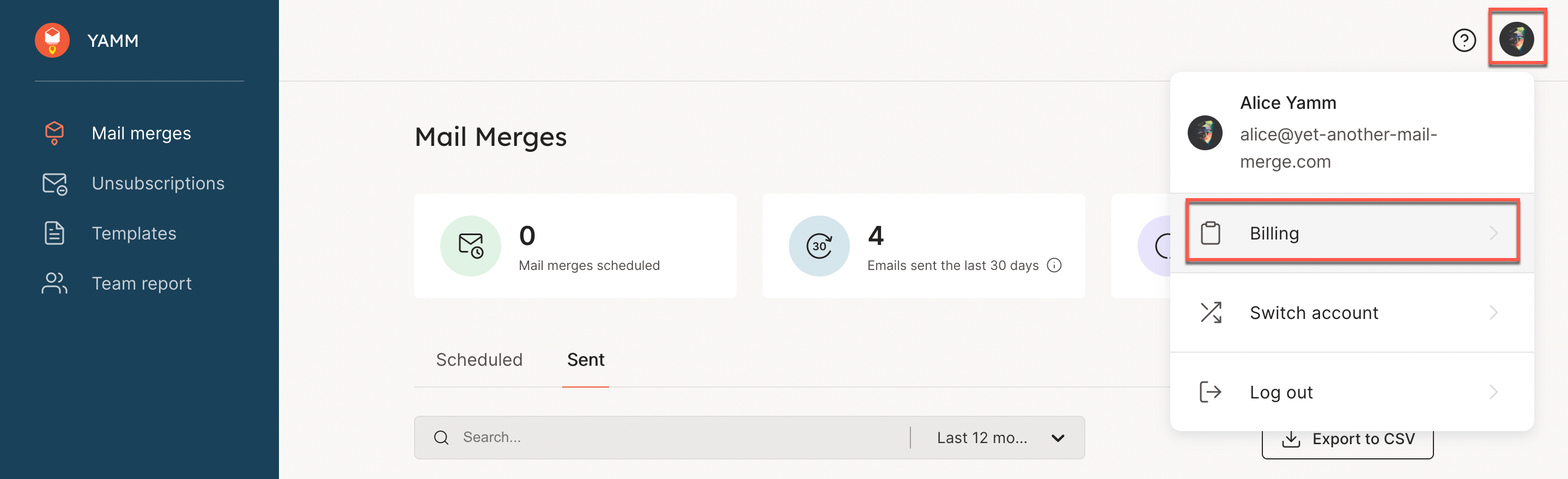Click the chevron next to Log out
Image resolution: width=1568 pixels, height=479 pixels.
click(x=1494, y=392)
